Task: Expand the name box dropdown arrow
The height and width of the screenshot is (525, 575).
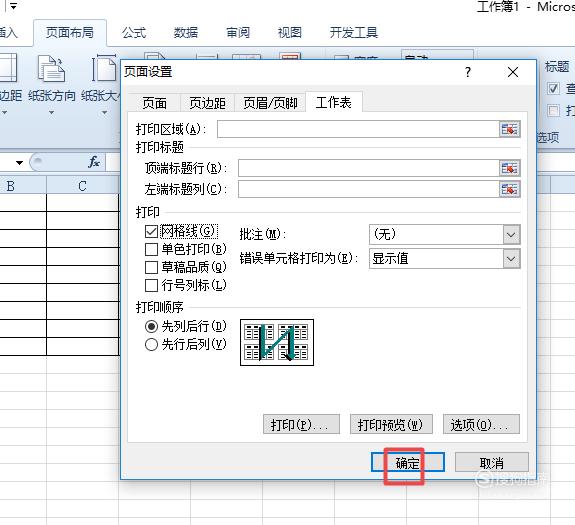Action: coord(19,162)
